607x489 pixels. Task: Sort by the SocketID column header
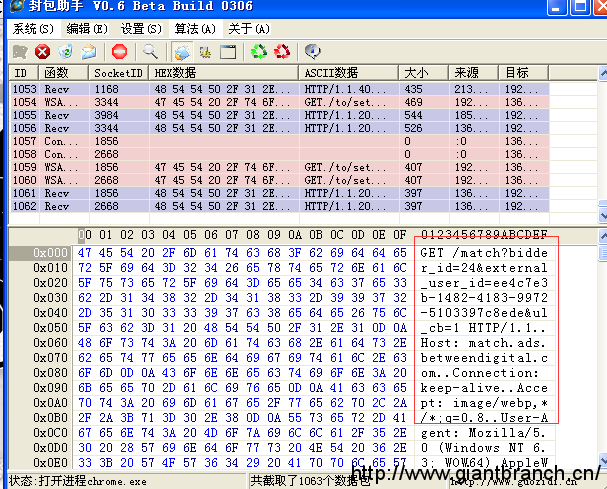pos(119,73)
